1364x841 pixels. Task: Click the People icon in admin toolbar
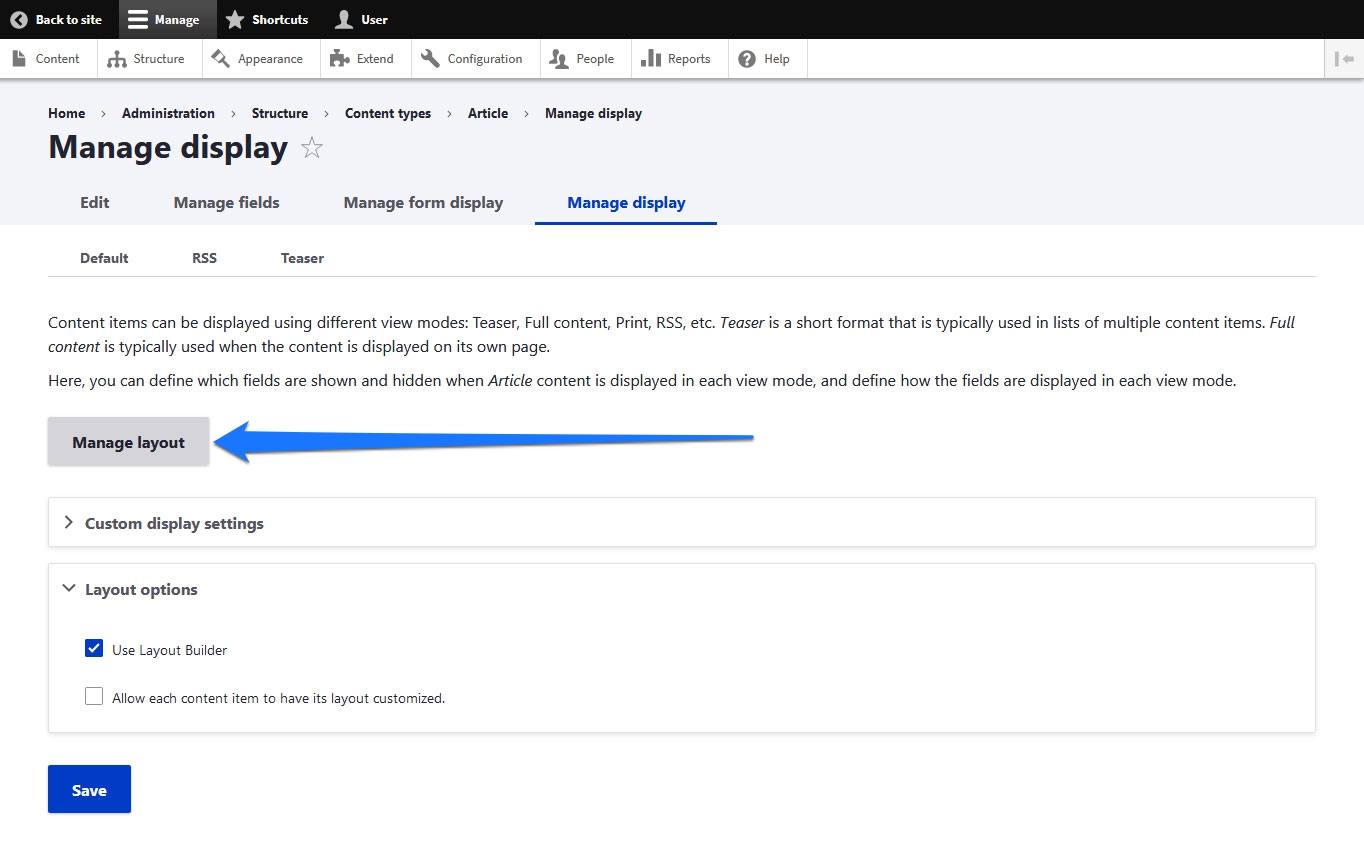click(559, 59)
